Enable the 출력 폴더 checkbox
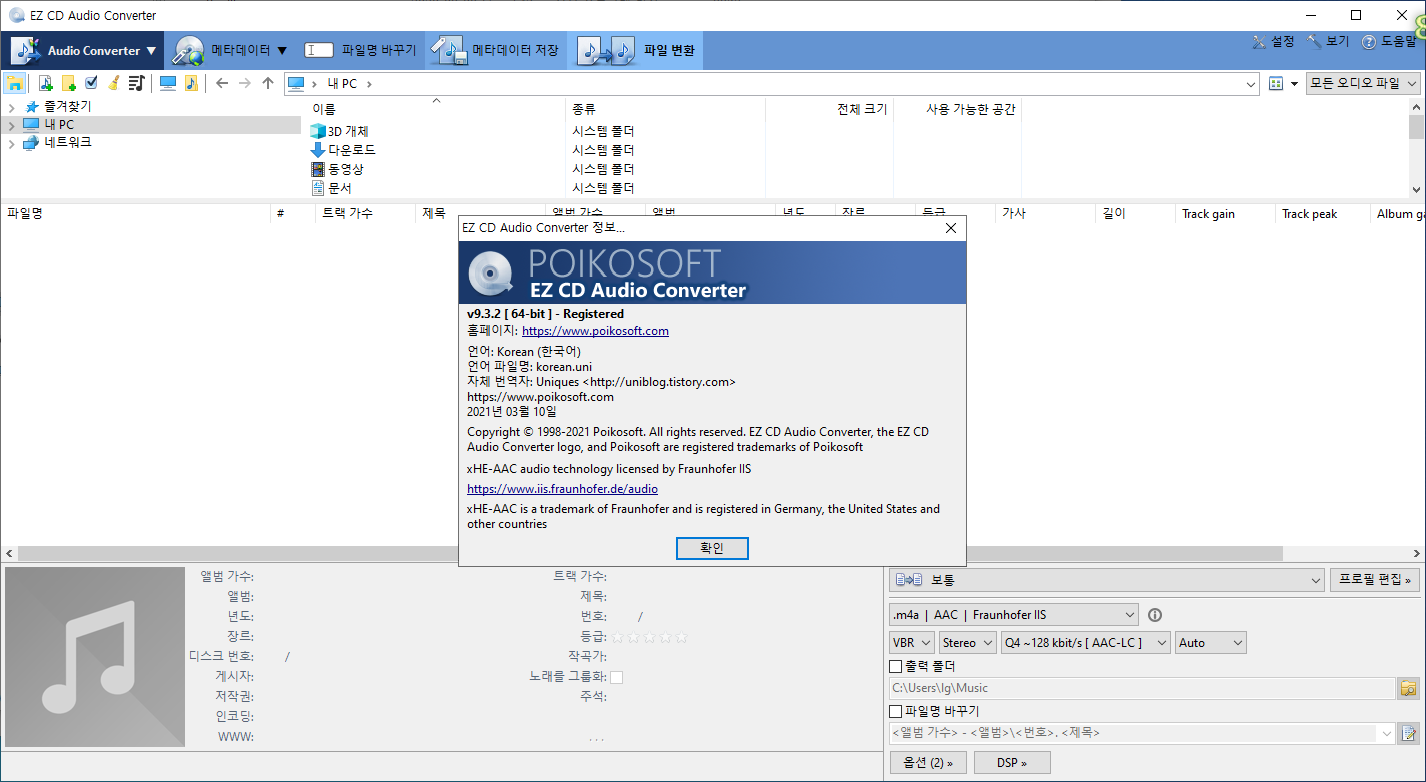The height and width of the screenshot is (782, 1426). pos(895,666)
